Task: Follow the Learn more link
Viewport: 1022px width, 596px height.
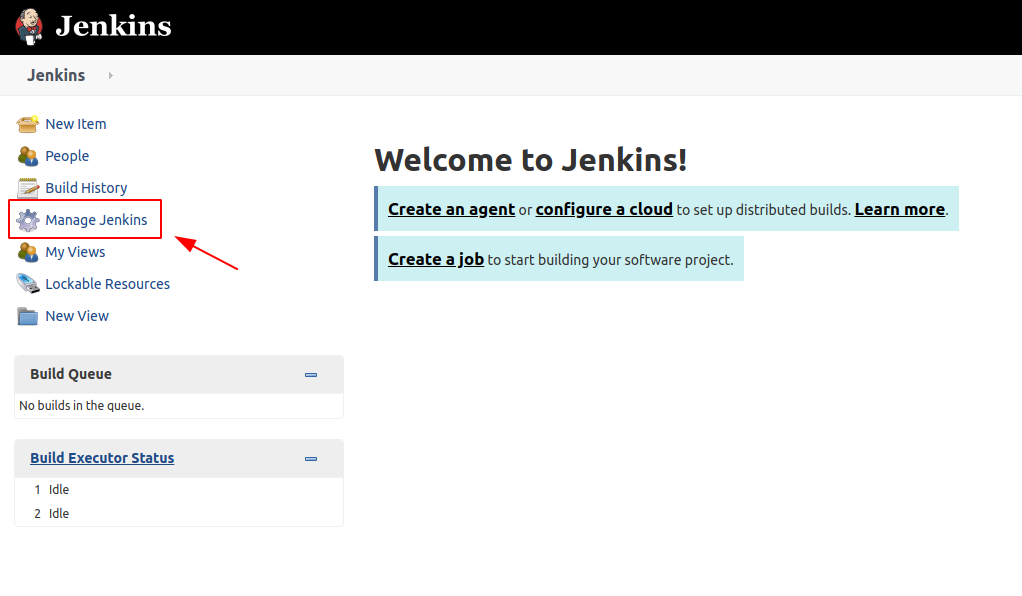Action: click(x=899, y=209)
